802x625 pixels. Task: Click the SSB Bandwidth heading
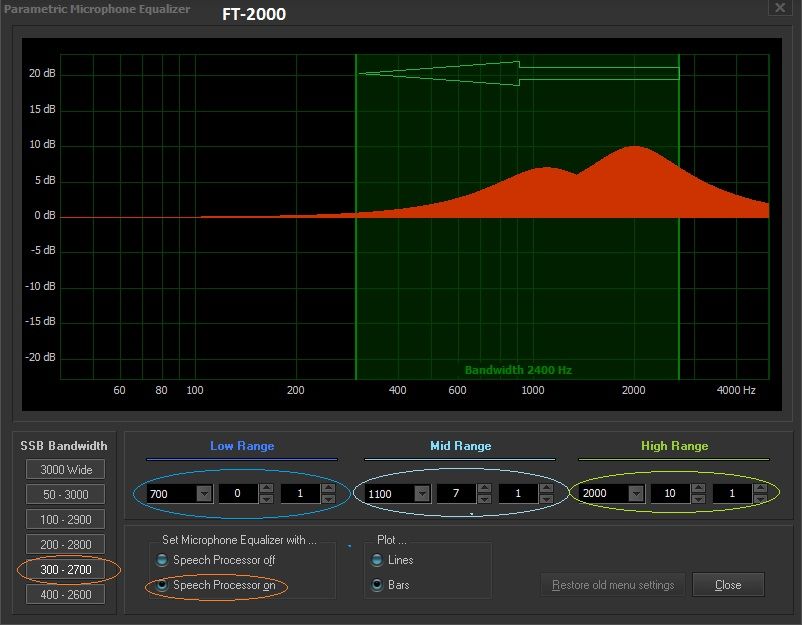tap(64, 446)
